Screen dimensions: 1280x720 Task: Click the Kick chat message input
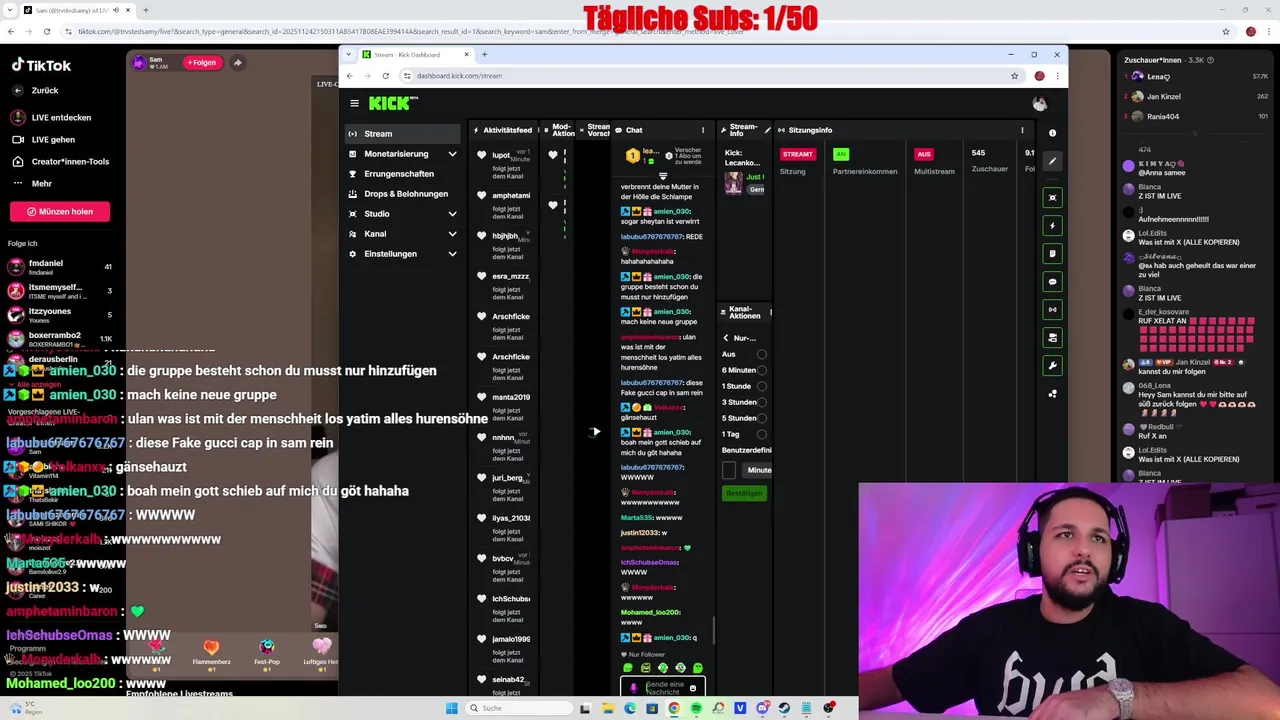tap(664, 688)
